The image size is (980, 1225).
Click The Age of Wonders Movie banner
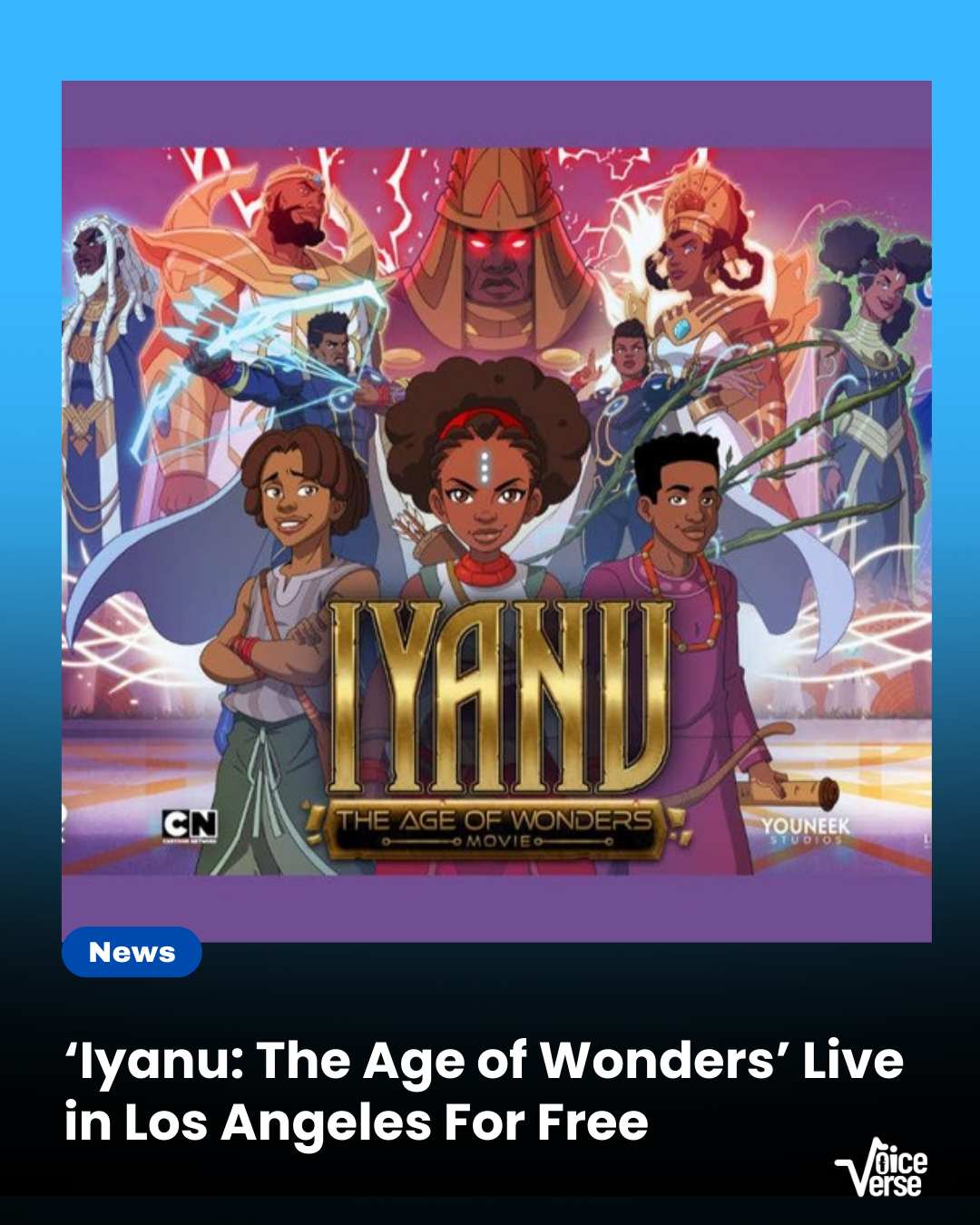[x=495, y=828]
